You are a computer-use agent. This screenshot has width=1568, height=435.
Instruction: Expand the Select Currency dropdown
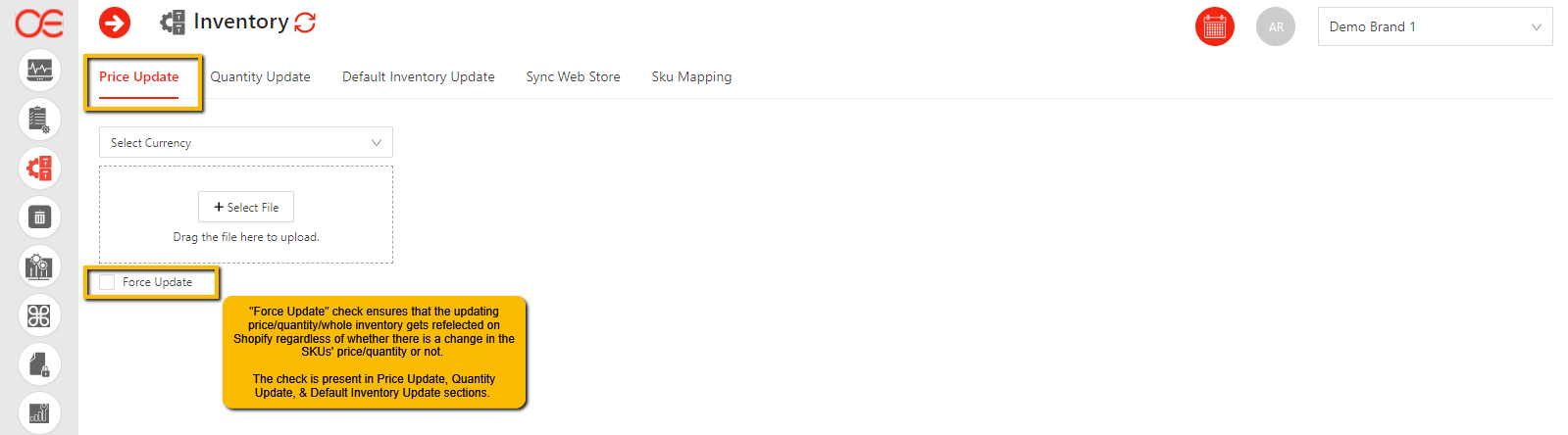pos(245,142)
